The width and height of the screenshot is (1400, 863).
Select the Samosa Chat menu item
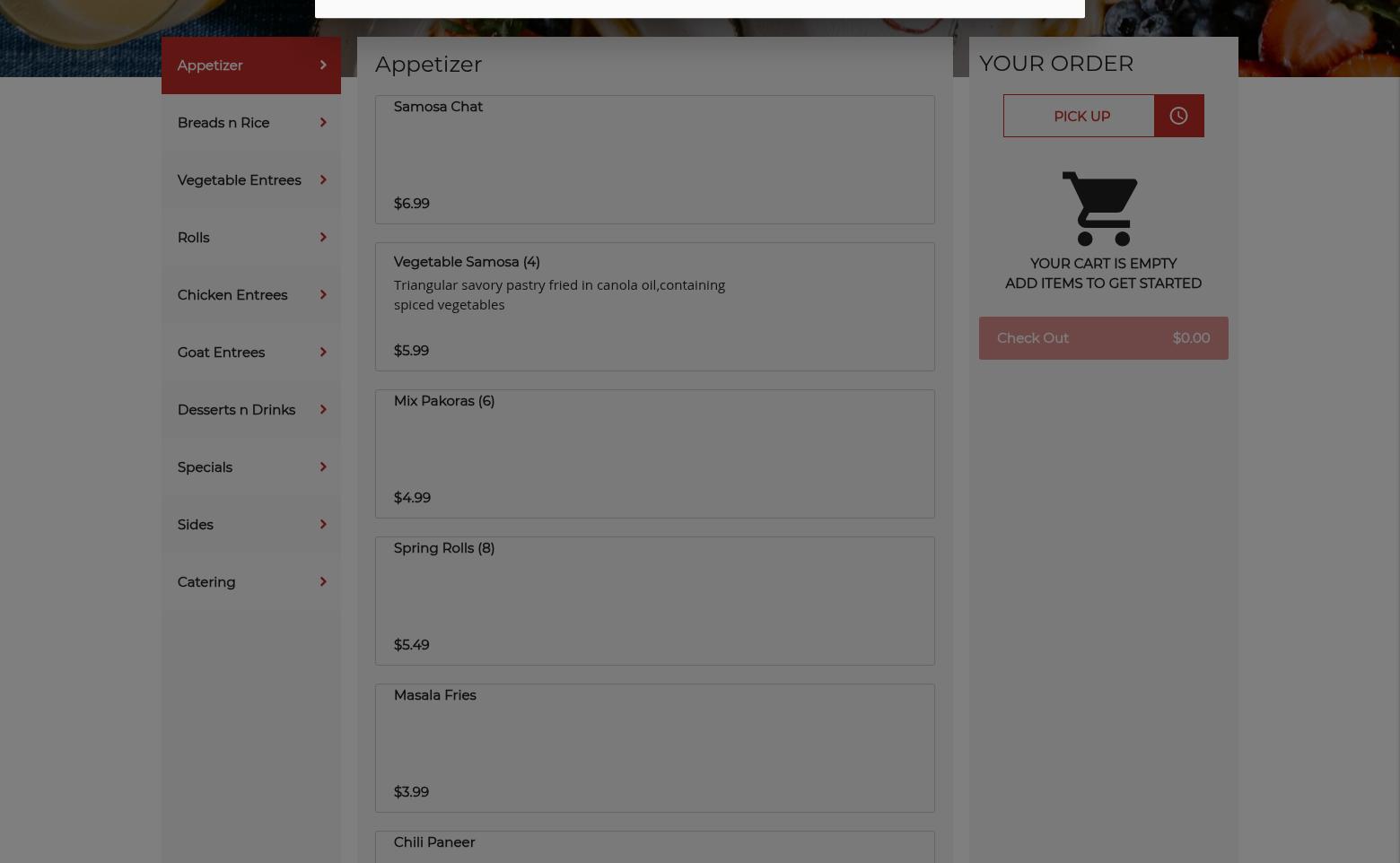tap(654, 160)
